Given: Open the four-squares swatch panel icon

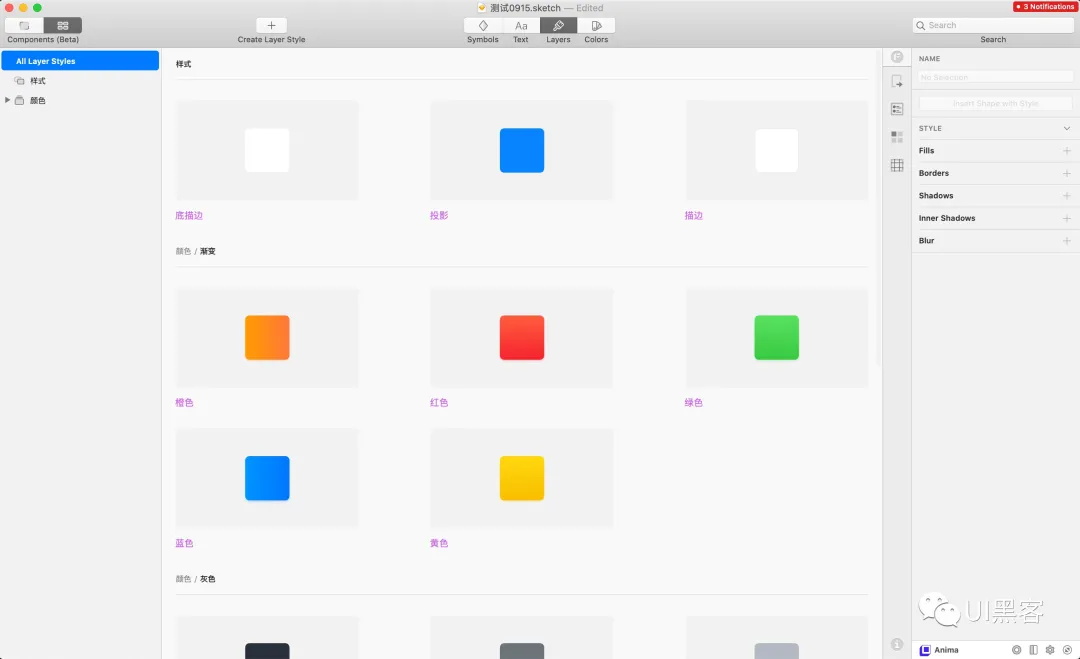Looking at the screenshot, I should (897, 137).
